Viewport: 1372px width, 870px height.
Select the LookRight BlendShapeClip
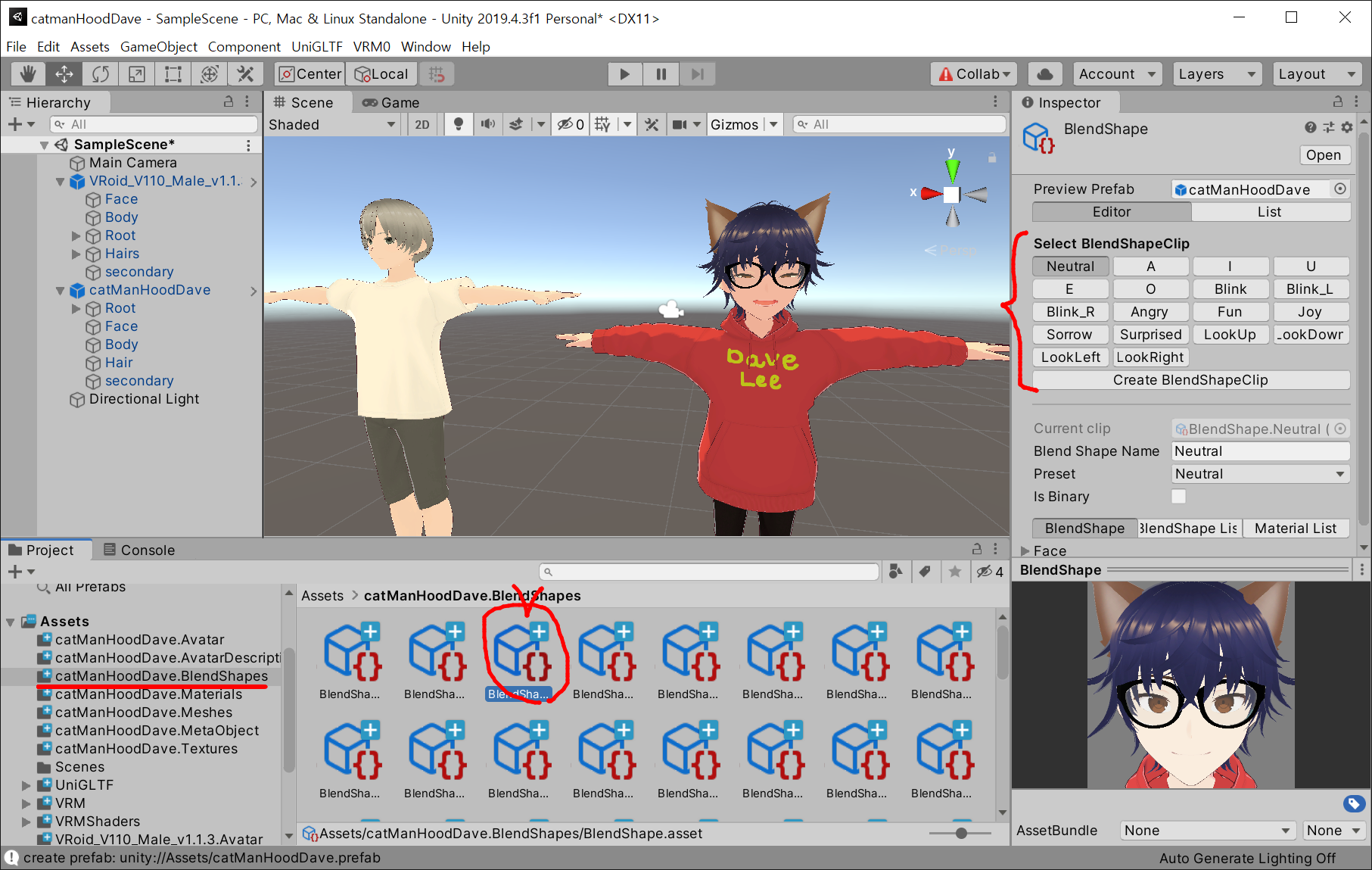point(1150,357)
